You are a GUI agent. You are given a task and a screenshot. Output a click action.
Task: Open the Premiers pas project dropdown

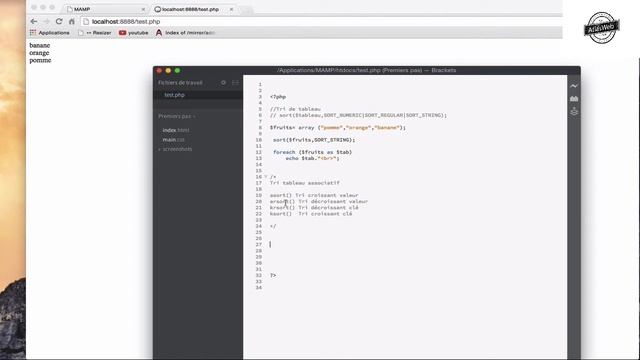click(177, 116)
